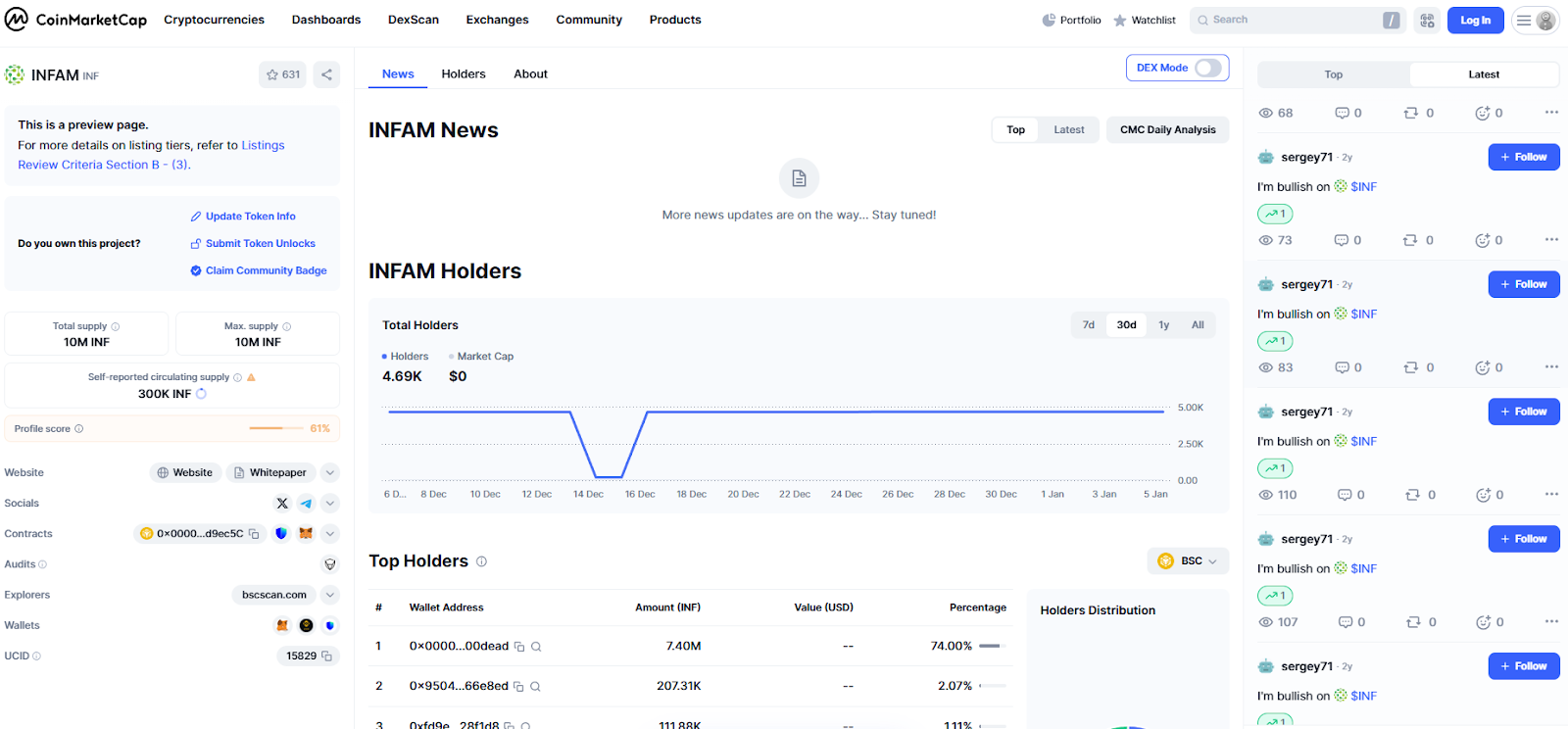This screenshot has height=729, width=1568.
Task: Switch holders chart to 1y range
Action: [x=1163, y=325]
